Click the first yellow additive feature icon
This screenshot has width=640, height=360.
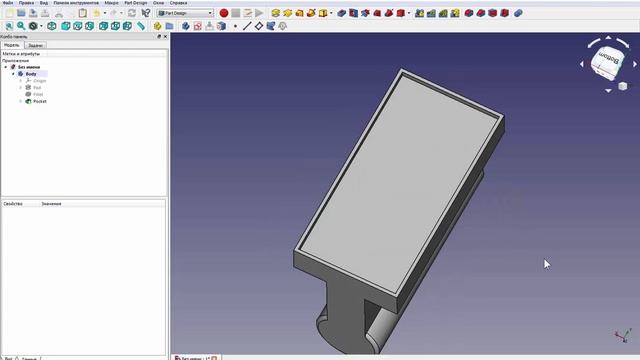276,13
